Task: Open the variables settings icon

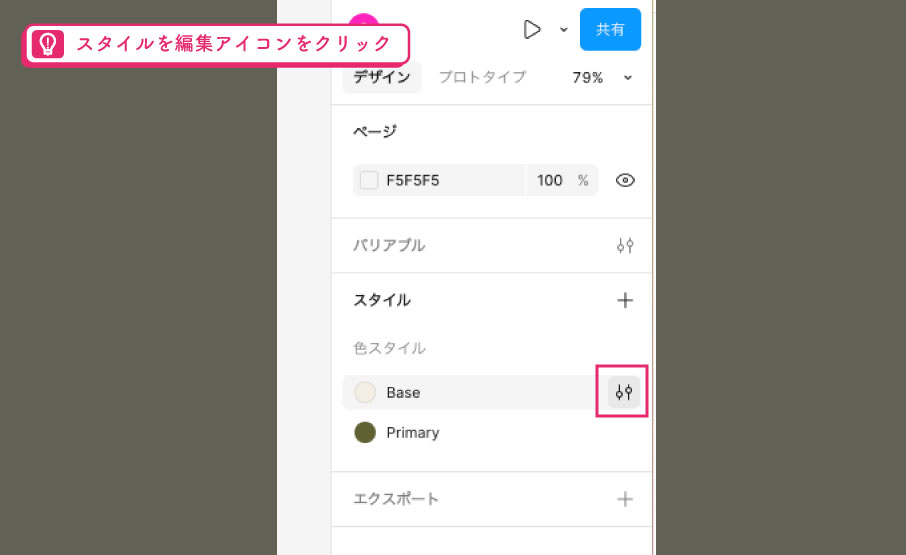Action: tap(625, 245)
